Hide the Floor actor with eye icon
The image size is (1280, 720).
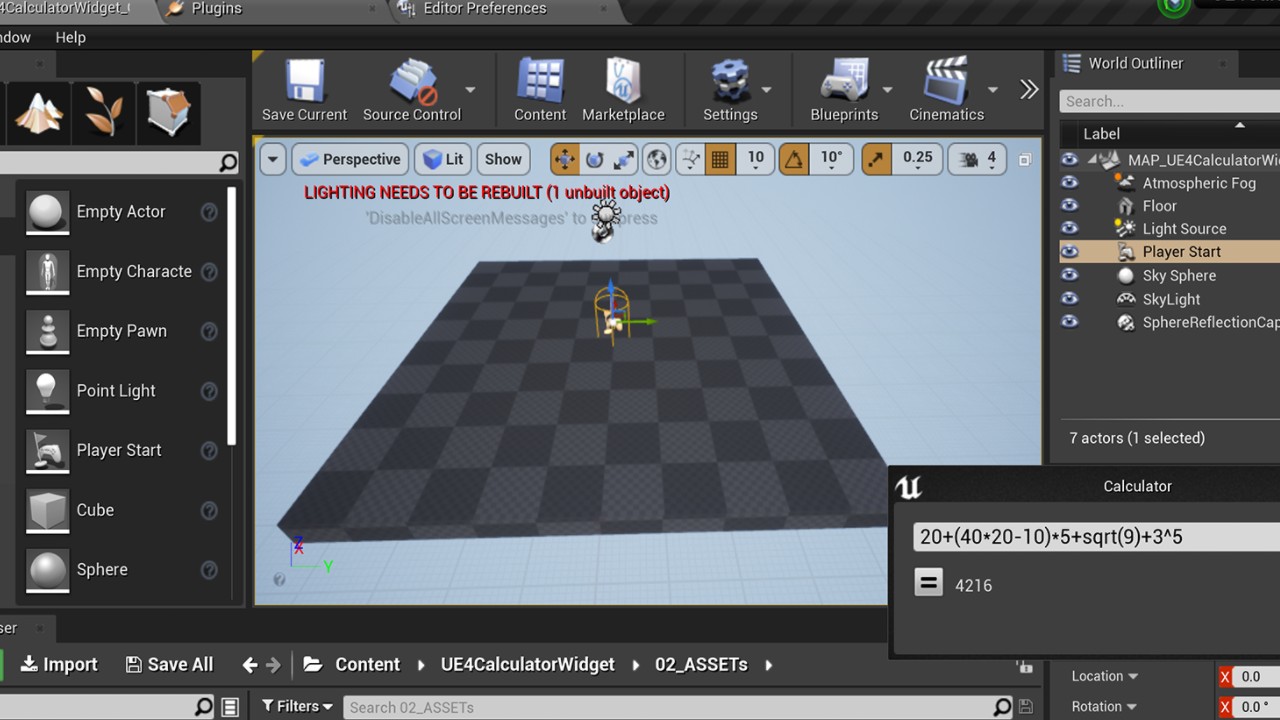click(x=1069, y=206)
